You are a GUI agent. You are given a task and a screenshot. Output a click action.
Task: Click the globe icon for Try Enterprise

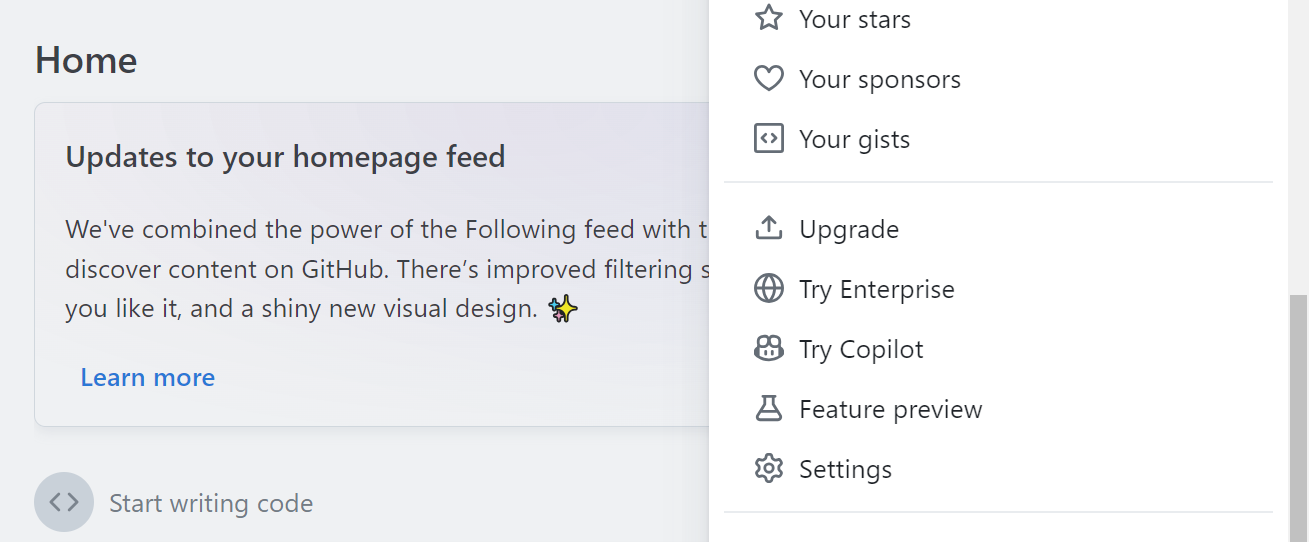pos(768,289)
